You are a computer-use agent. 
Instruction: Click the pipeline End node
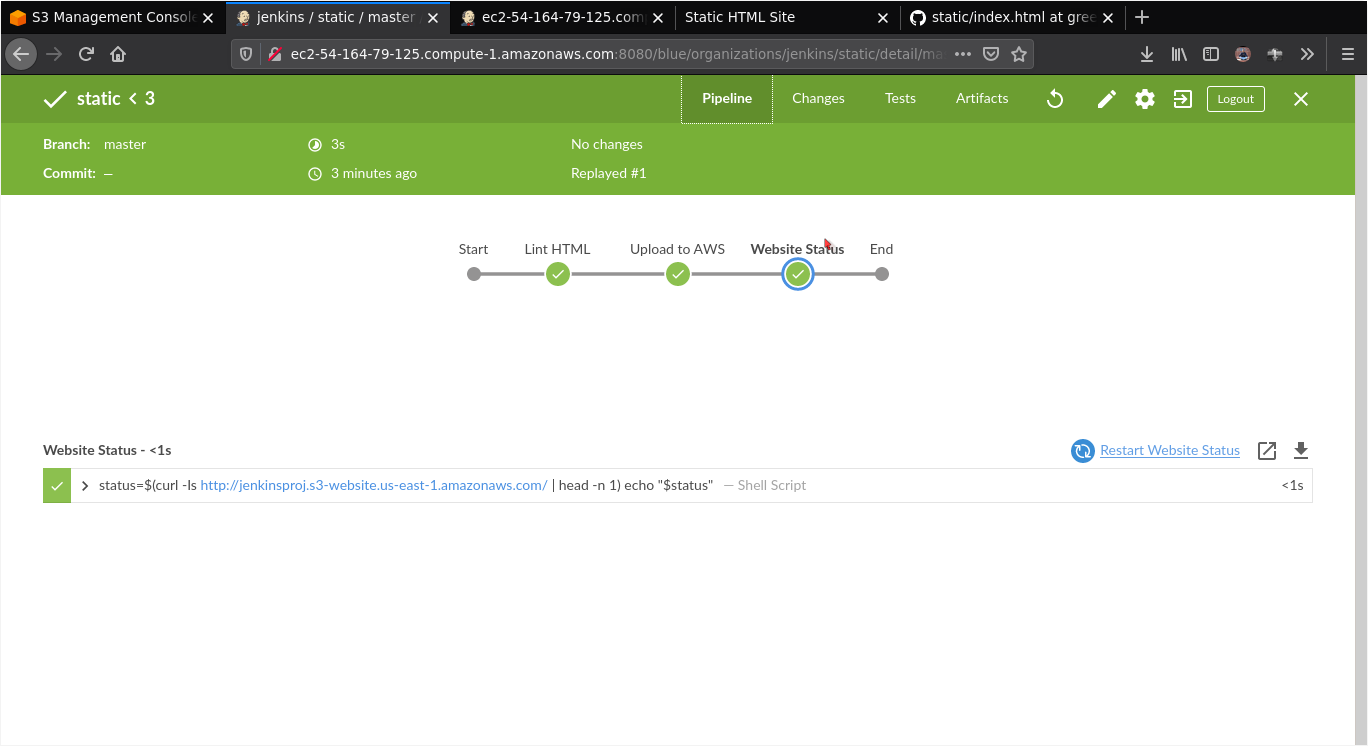[882, 274]
